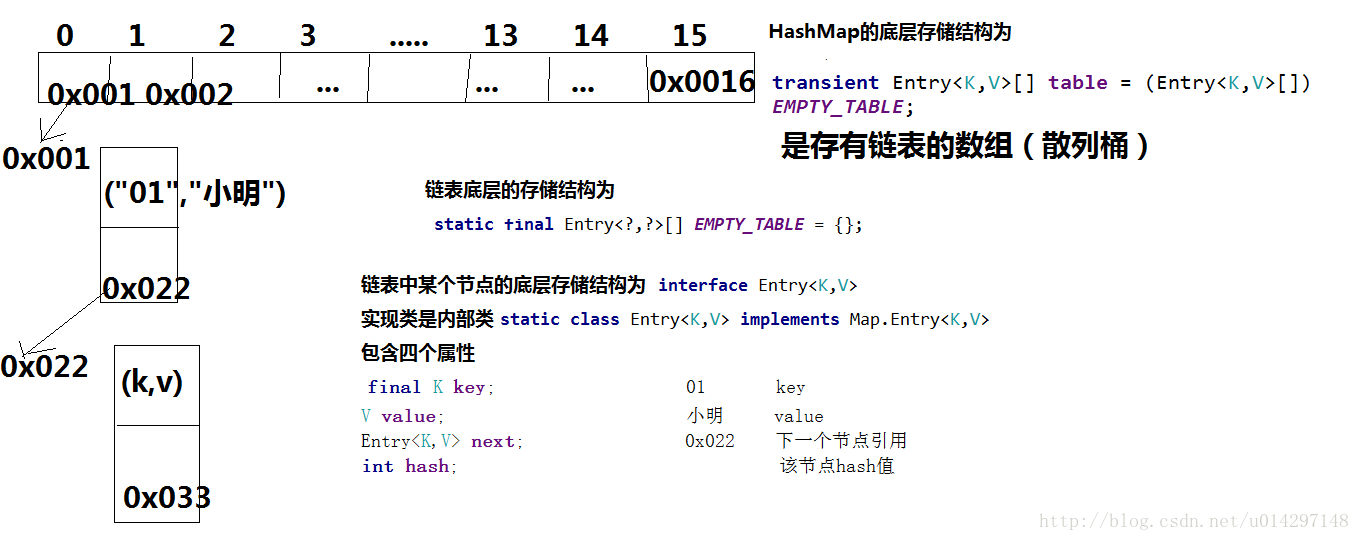Click the "(k,v)" node text
The image size is (1360, 541).
pyautogui.click(x=152, y=382)
